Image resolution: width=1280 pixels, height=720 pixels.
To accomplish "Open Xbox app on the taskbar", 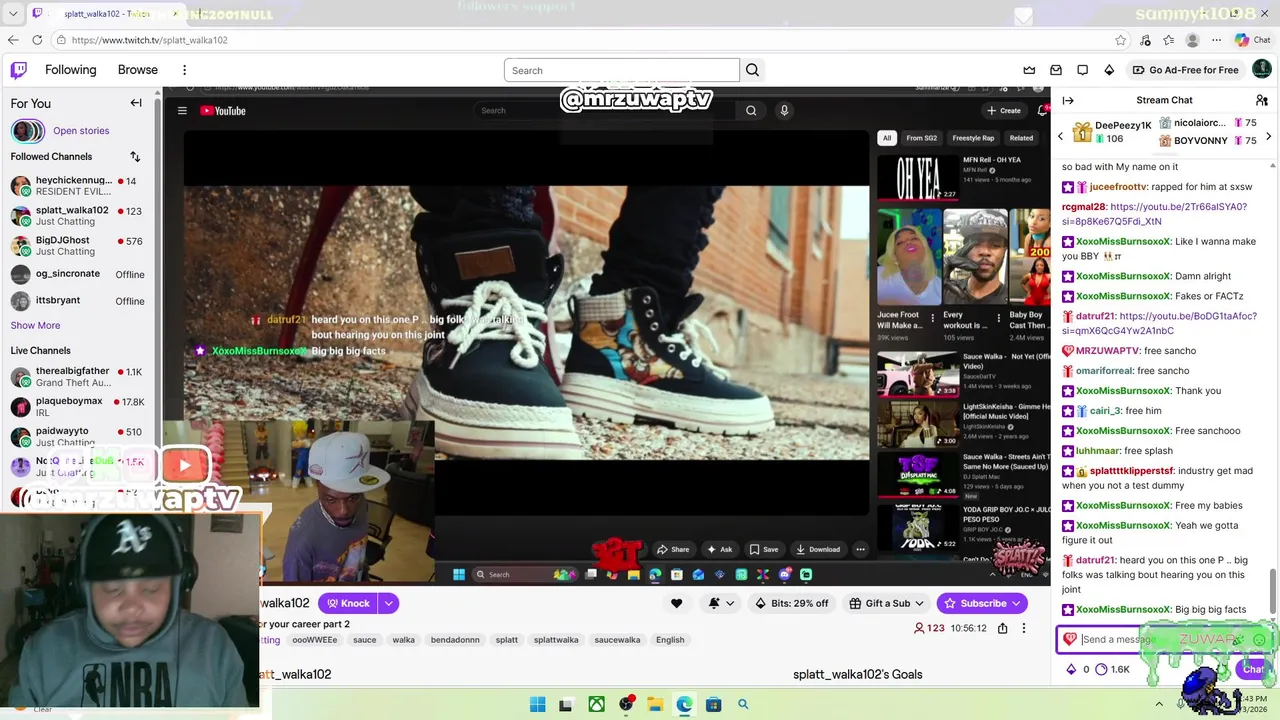I will [x=596, y=705].
